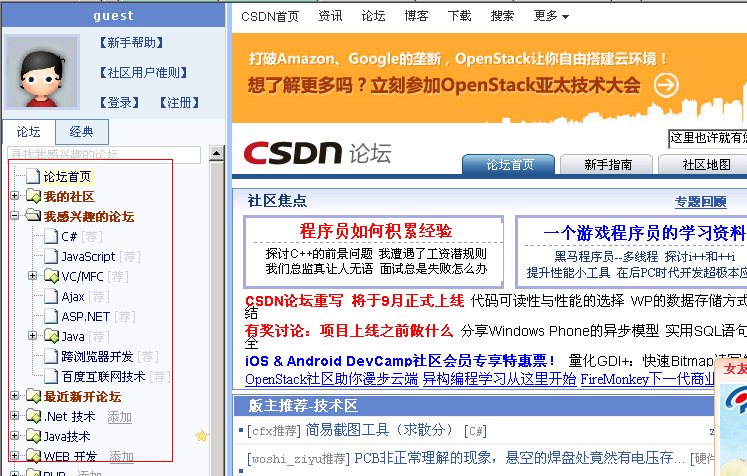Click the 这里也许就有 search box
Viewport: 747px width, 476px height.
tap(707, 138)
